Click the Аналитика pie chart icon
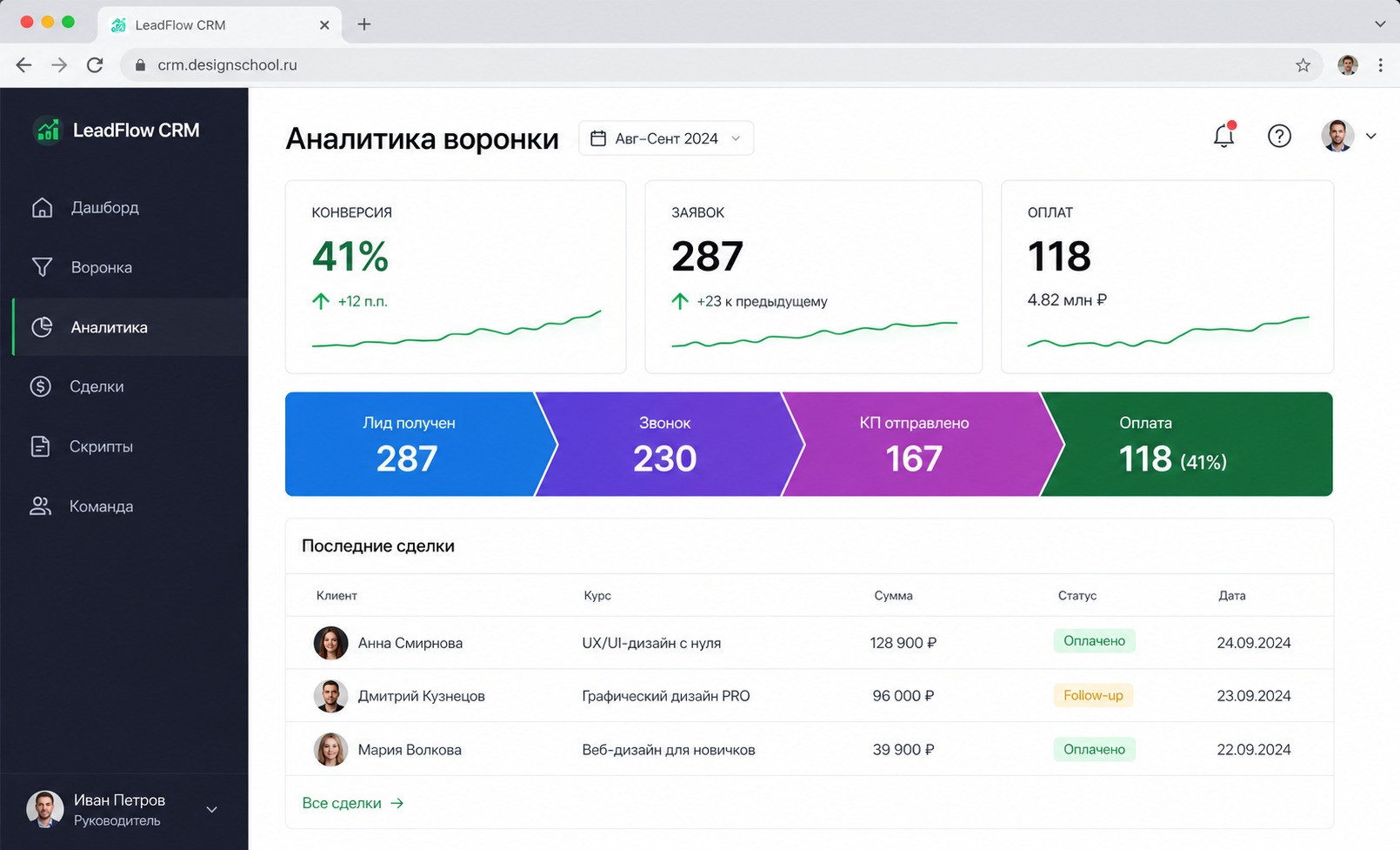The width and height of the screenshot is (1400, 850). 42,327
